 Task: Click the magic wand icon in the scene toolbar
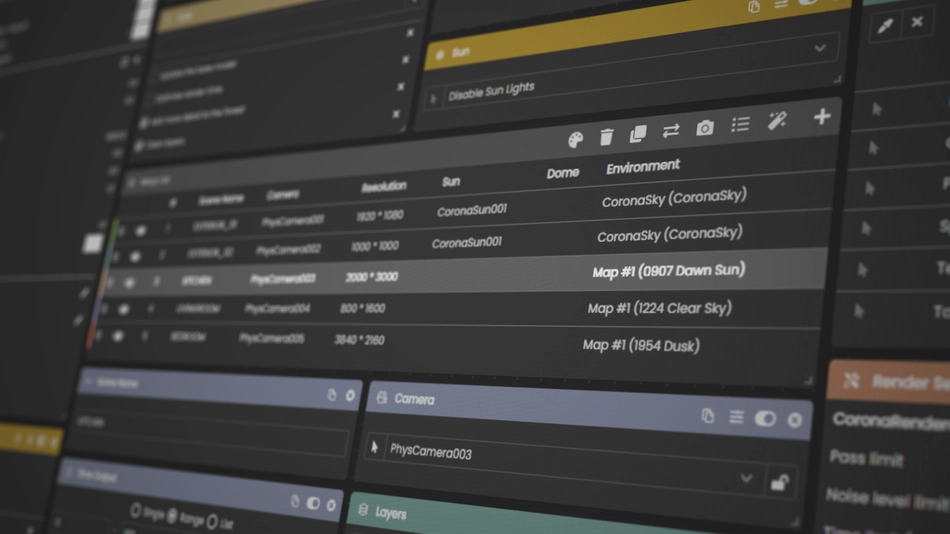[x=777, y=121]
